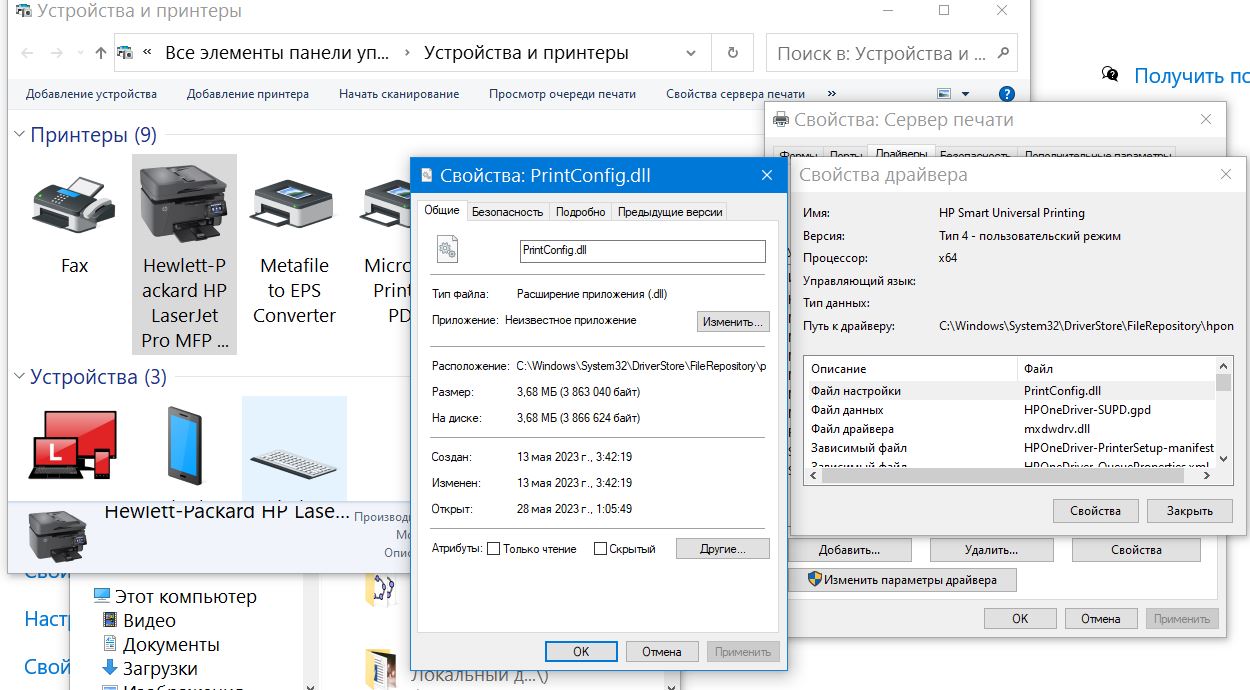Click the printer icon in Сервер печати title bar
This screenshot has width=1250, height=690.
pyautogui.click(x=781, y=120)
